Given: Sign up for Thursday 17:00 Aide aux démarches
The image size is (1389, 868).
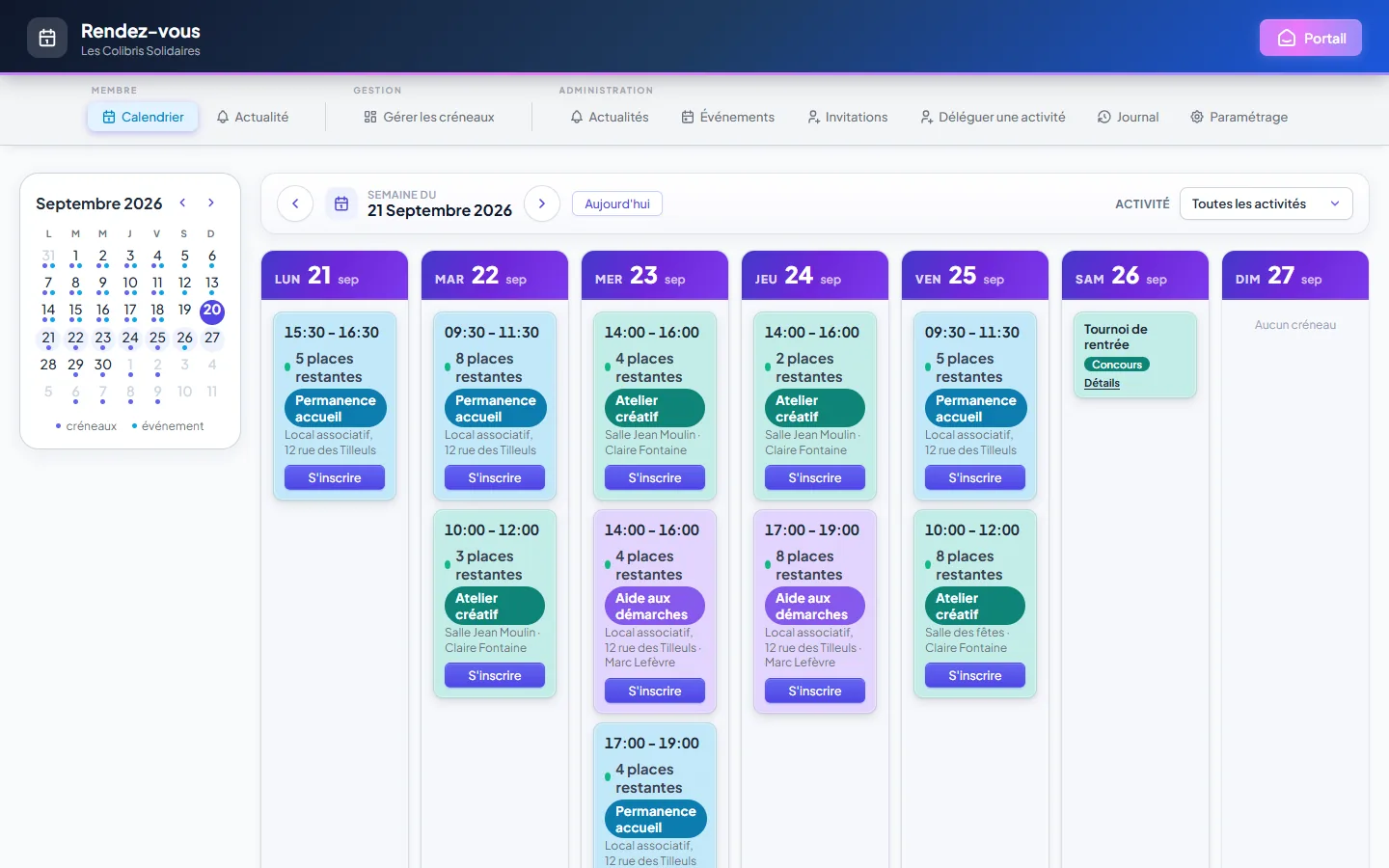Looking at the screenshot, I should (x=815, y=691).
